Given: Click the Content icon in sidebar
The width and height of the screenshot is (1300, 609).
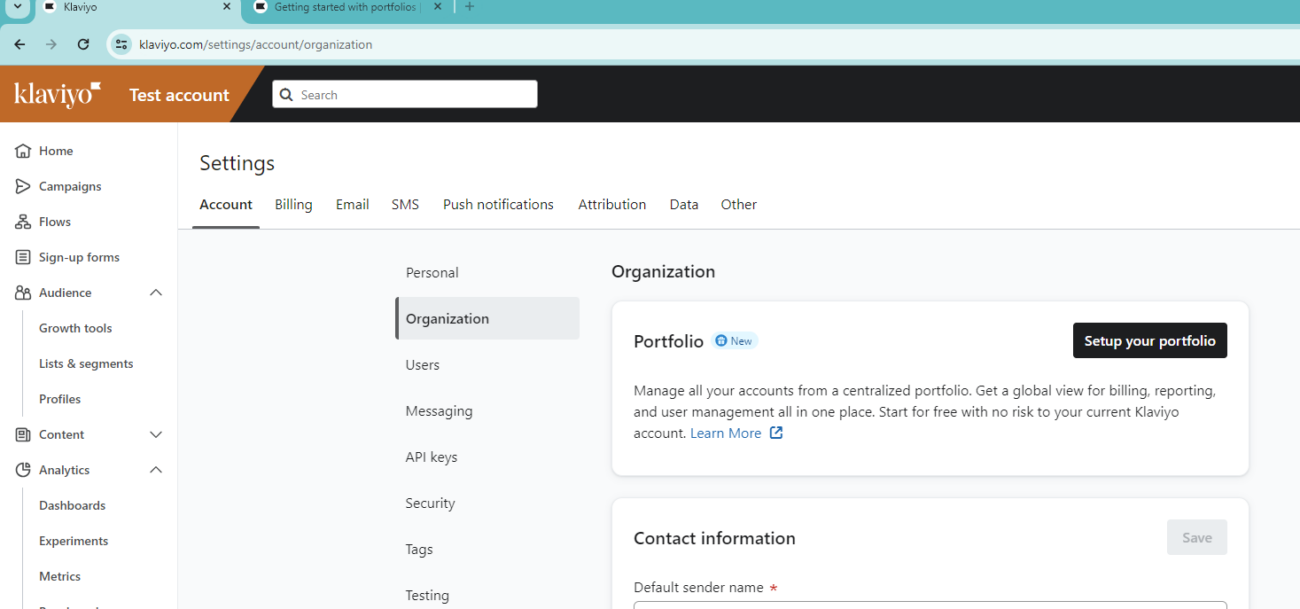Looking at the screenshot, I should click(22, 435).
